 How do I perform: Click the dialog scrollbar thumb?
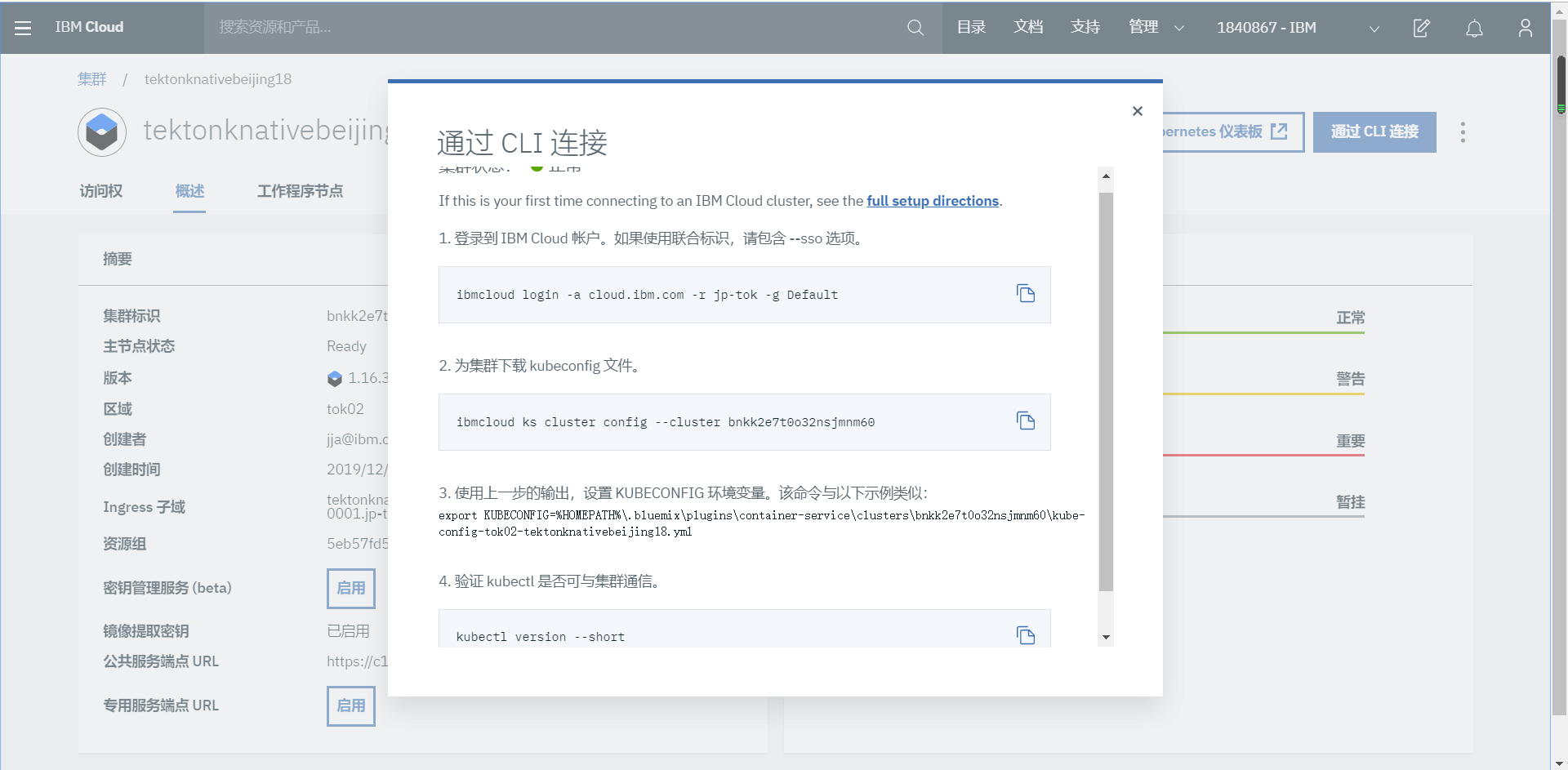(x=1106, y=392)
